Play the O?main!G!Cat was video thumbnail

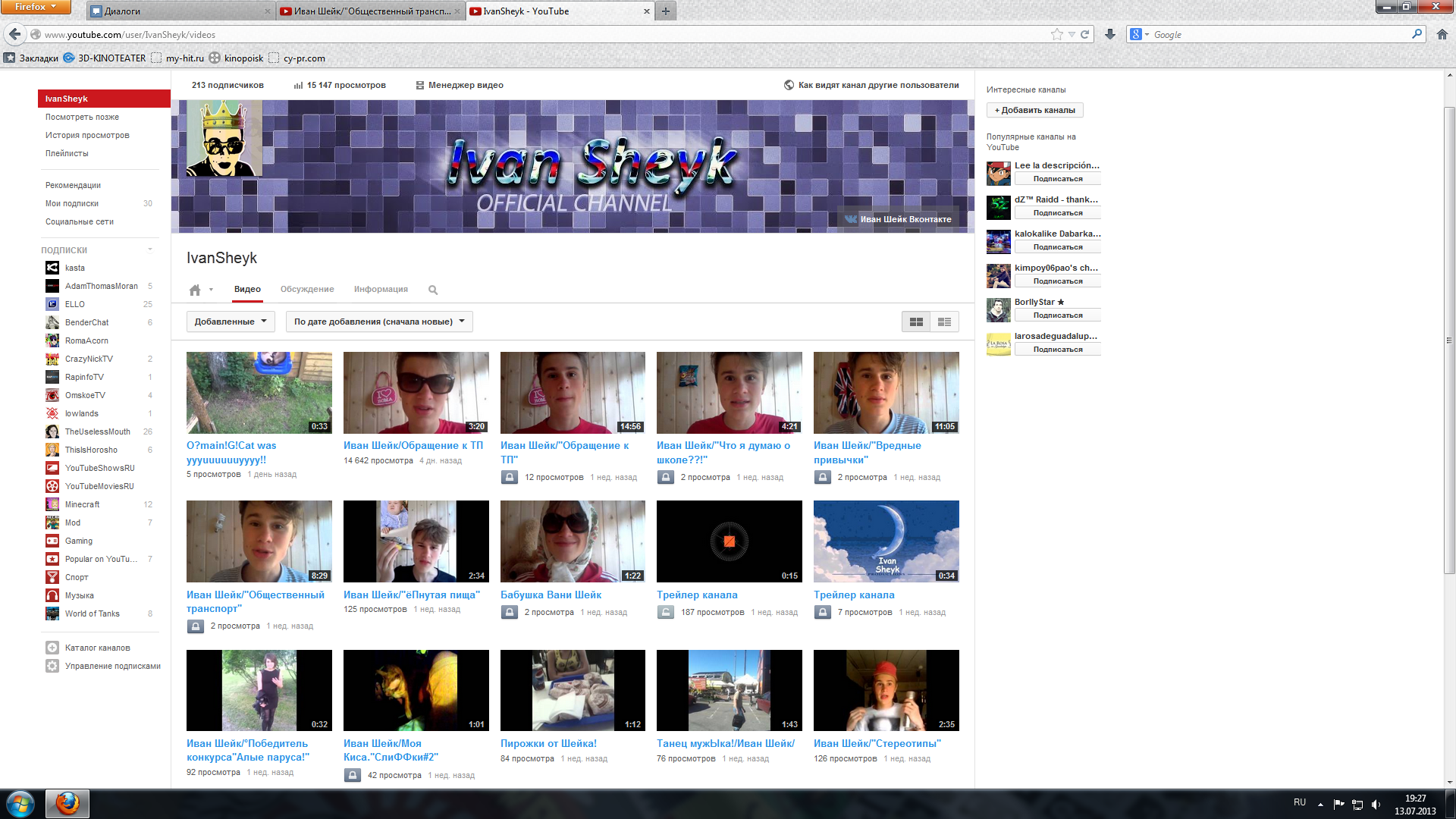[259, 393]
